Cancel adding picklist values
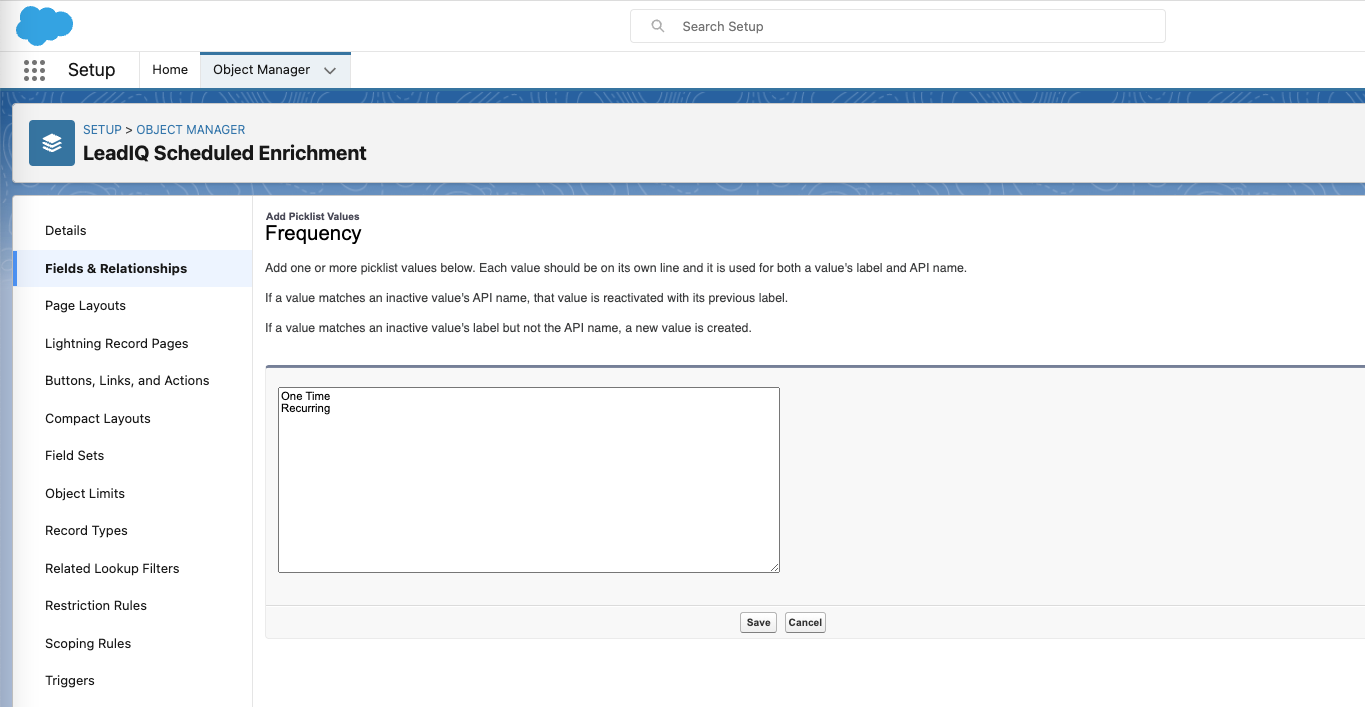 805,622
